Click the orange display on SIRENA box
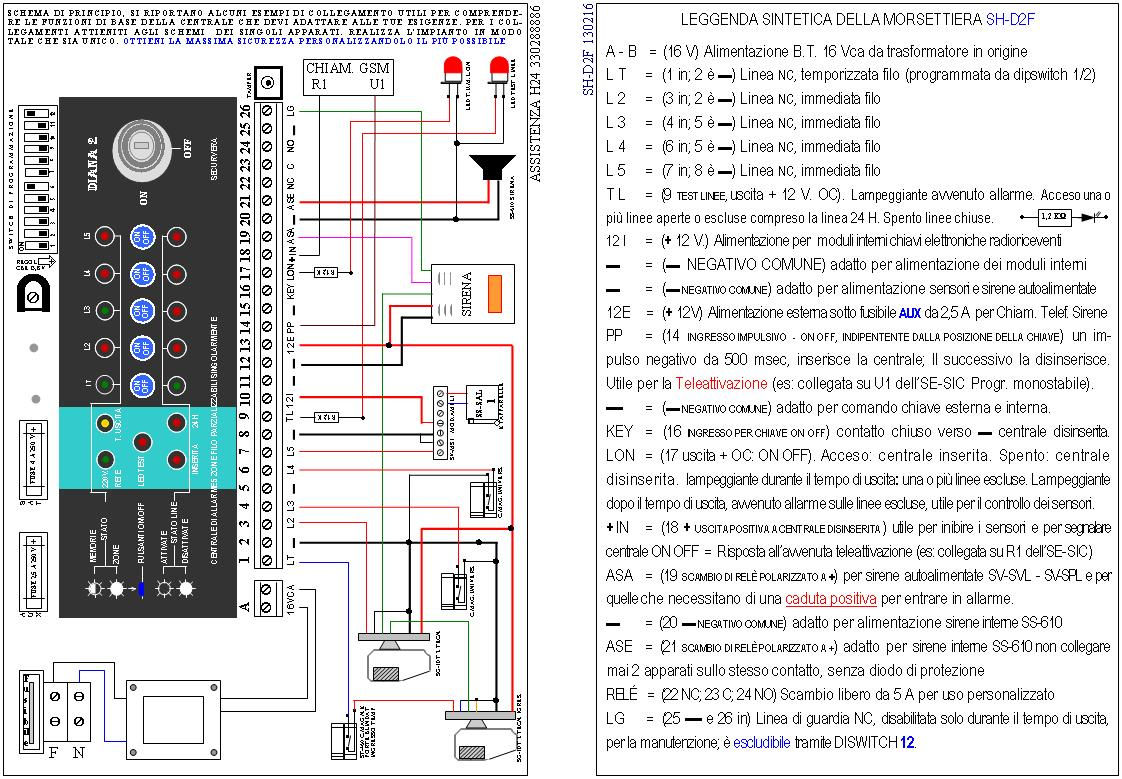The image size is (1122, 779). point(494,293)
